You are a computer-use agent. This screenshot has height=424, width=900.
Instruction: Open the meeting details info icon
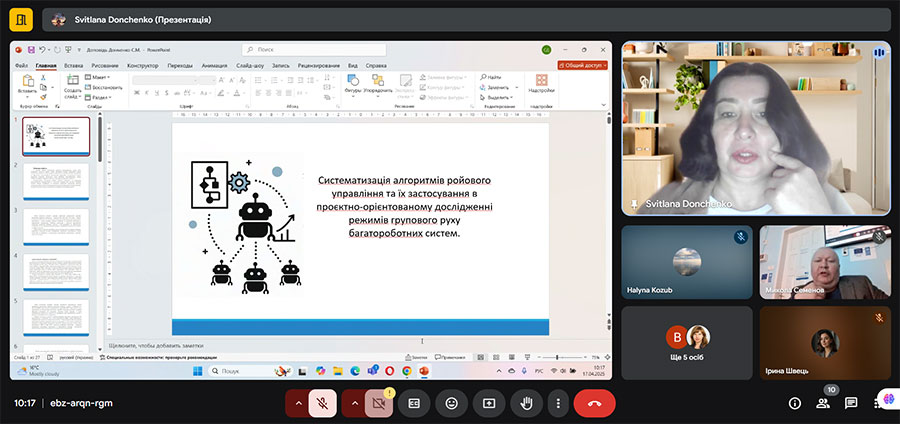pos(795,403)
